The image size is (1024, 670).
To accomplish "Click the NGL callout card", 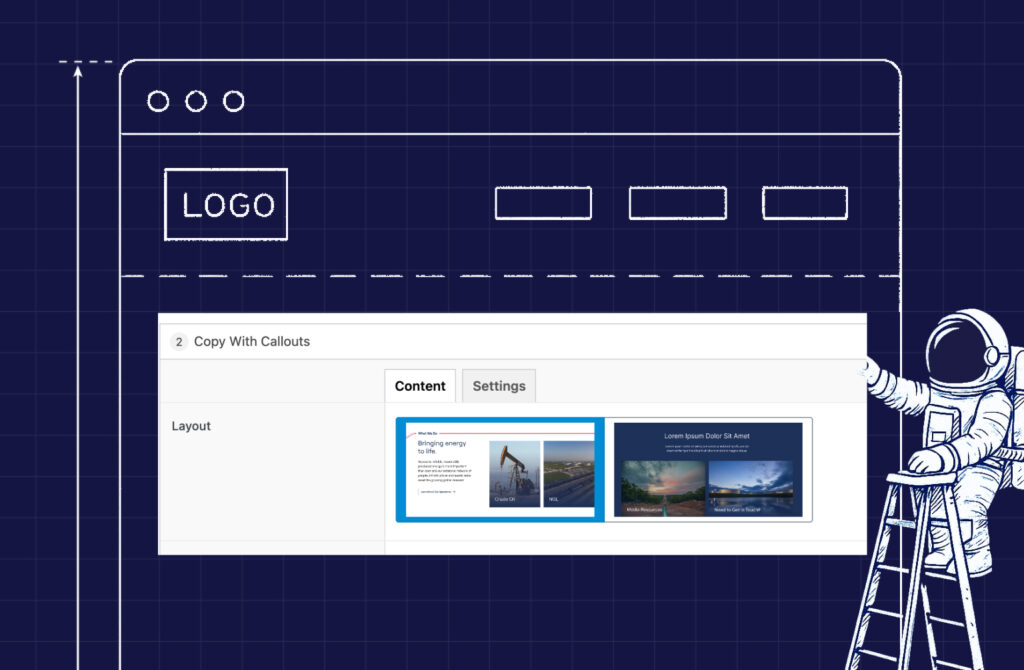I will [568, 473].
